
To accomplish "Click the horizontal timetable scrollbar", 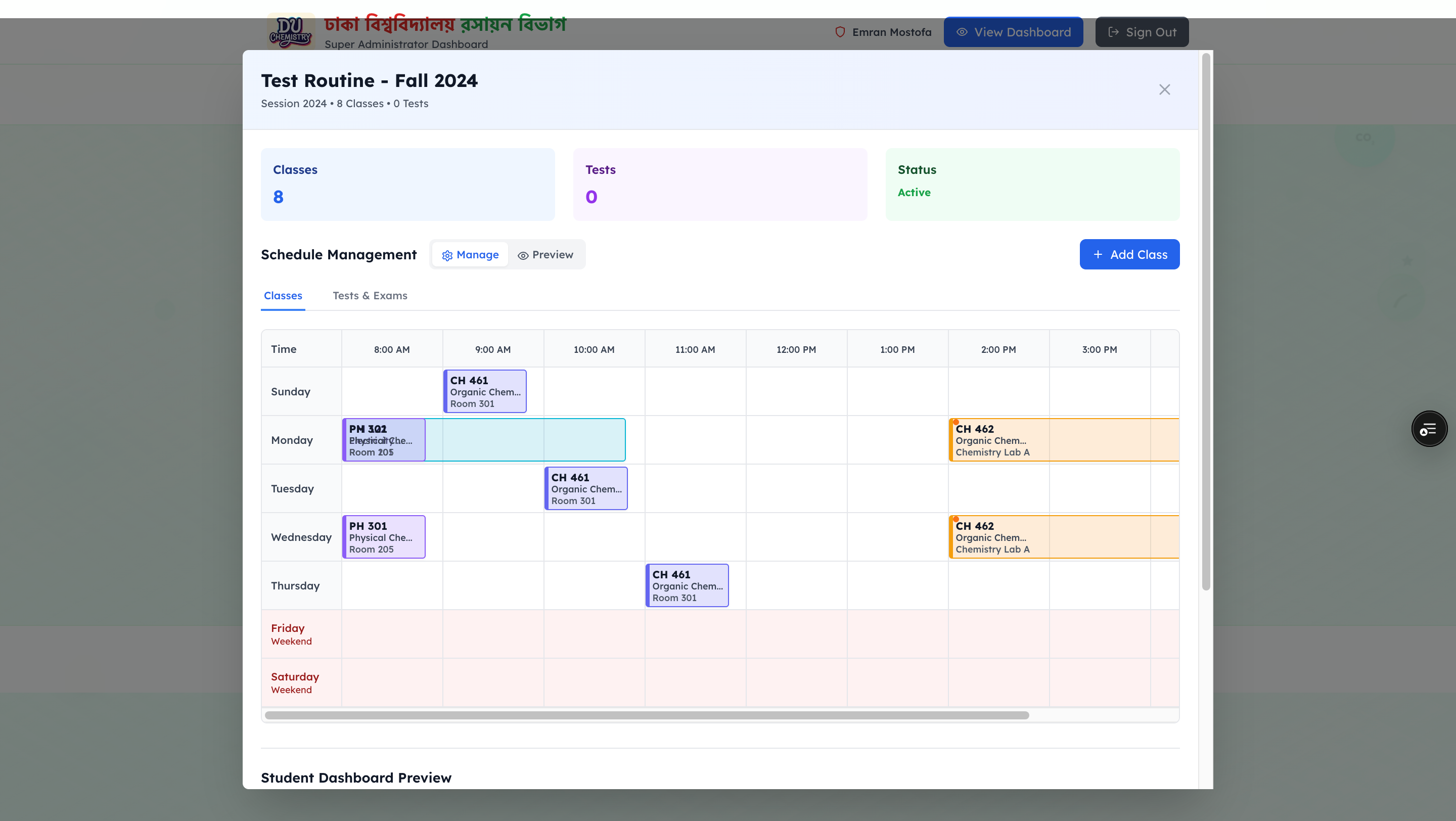I will (646, 715).
